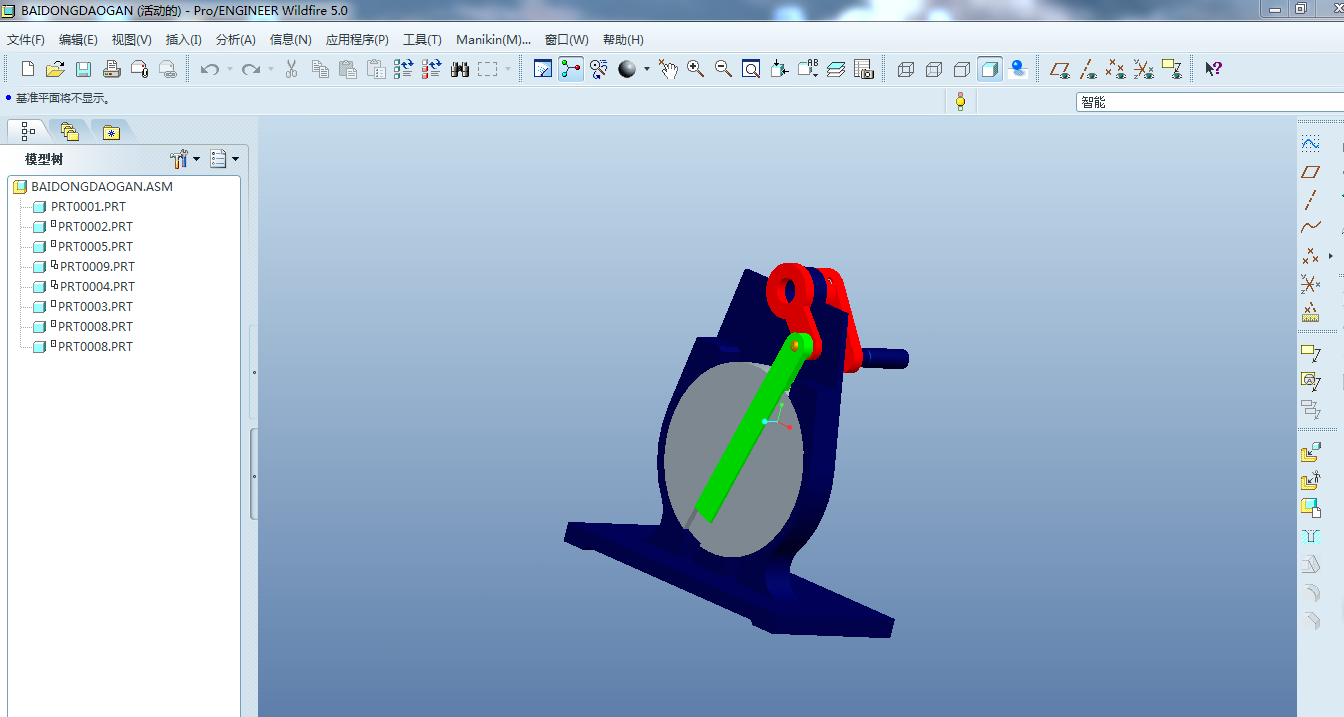Switch to the Folder Browser tab

click(x=69, y=131)
